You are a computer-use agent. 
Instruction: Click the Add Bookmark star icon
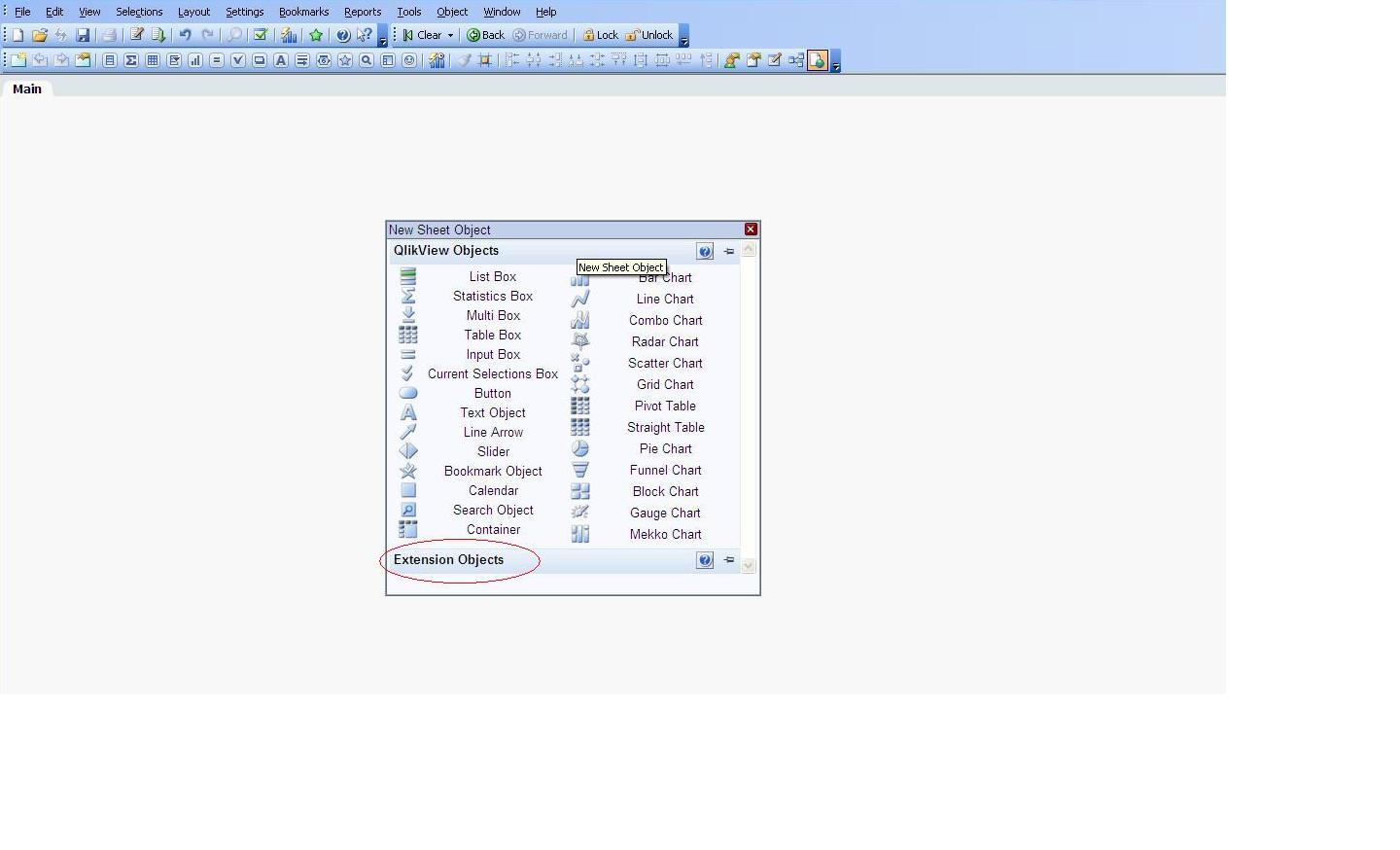[316, 35]
